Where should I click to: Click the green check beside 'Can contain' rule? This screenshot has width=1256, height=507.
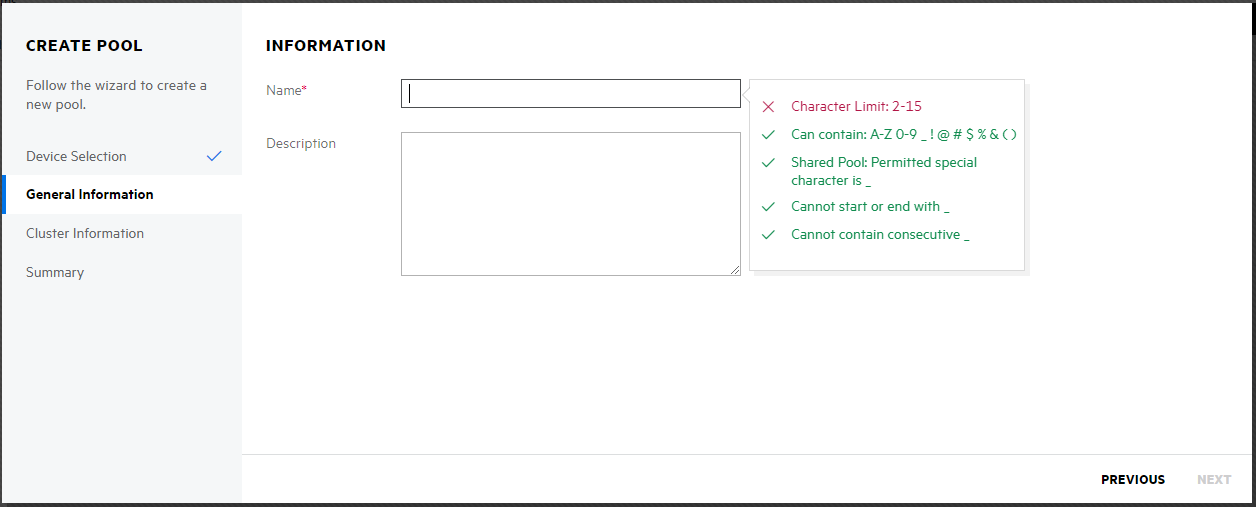click(768, 134)
